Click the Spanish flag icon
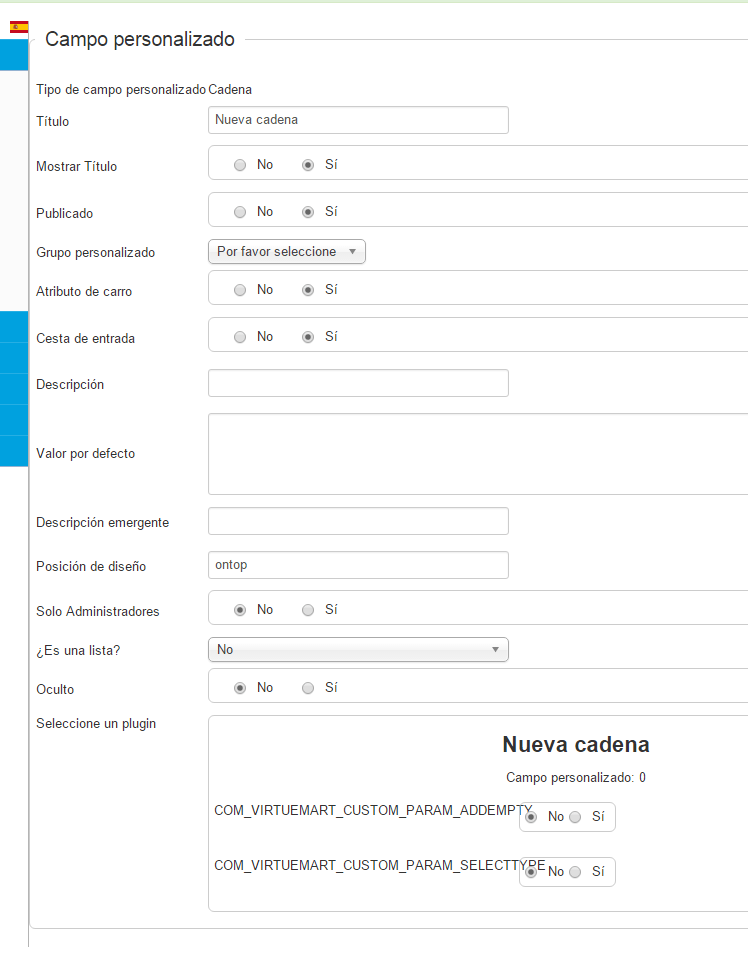Image resolution: width=748 pixels, height=957 pixels. [19, 27]
